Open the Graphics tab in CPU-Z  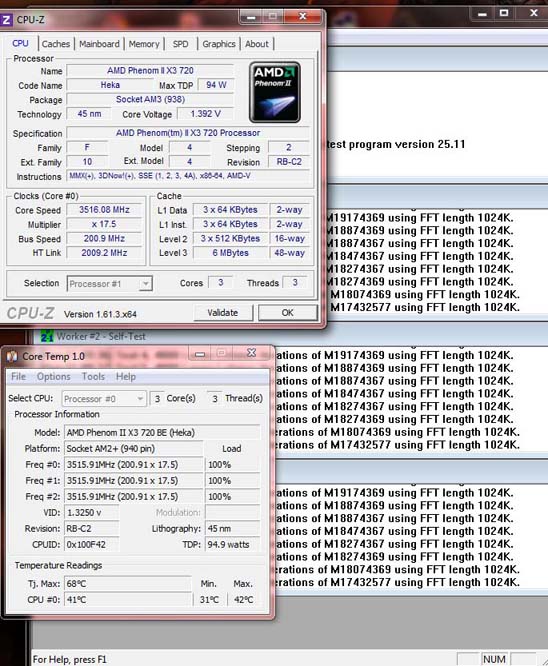tap(219, 44)
